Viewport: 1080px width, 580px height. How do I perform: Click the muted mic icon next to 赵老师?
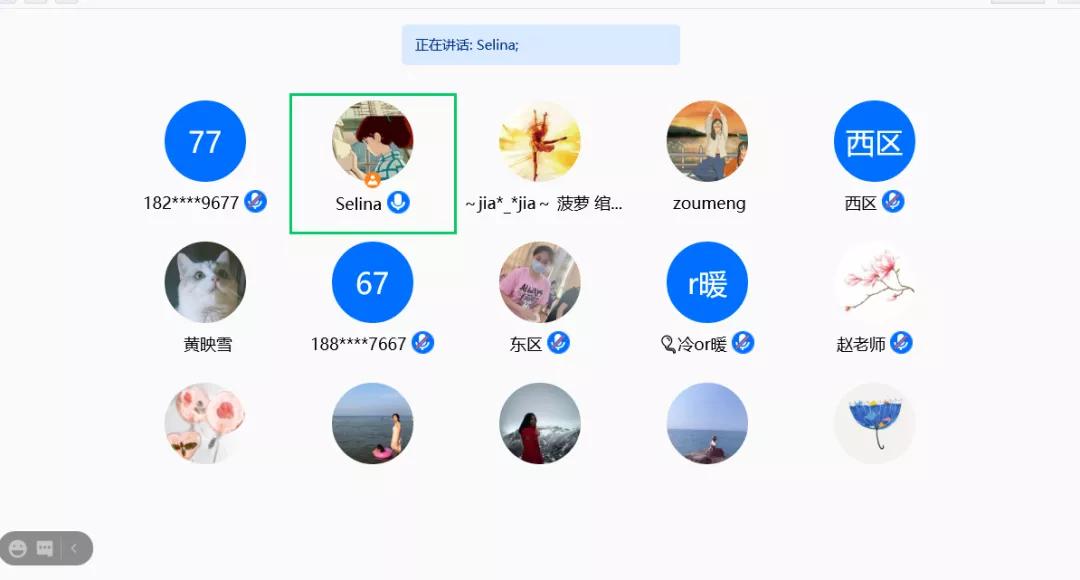coord(902,342)
